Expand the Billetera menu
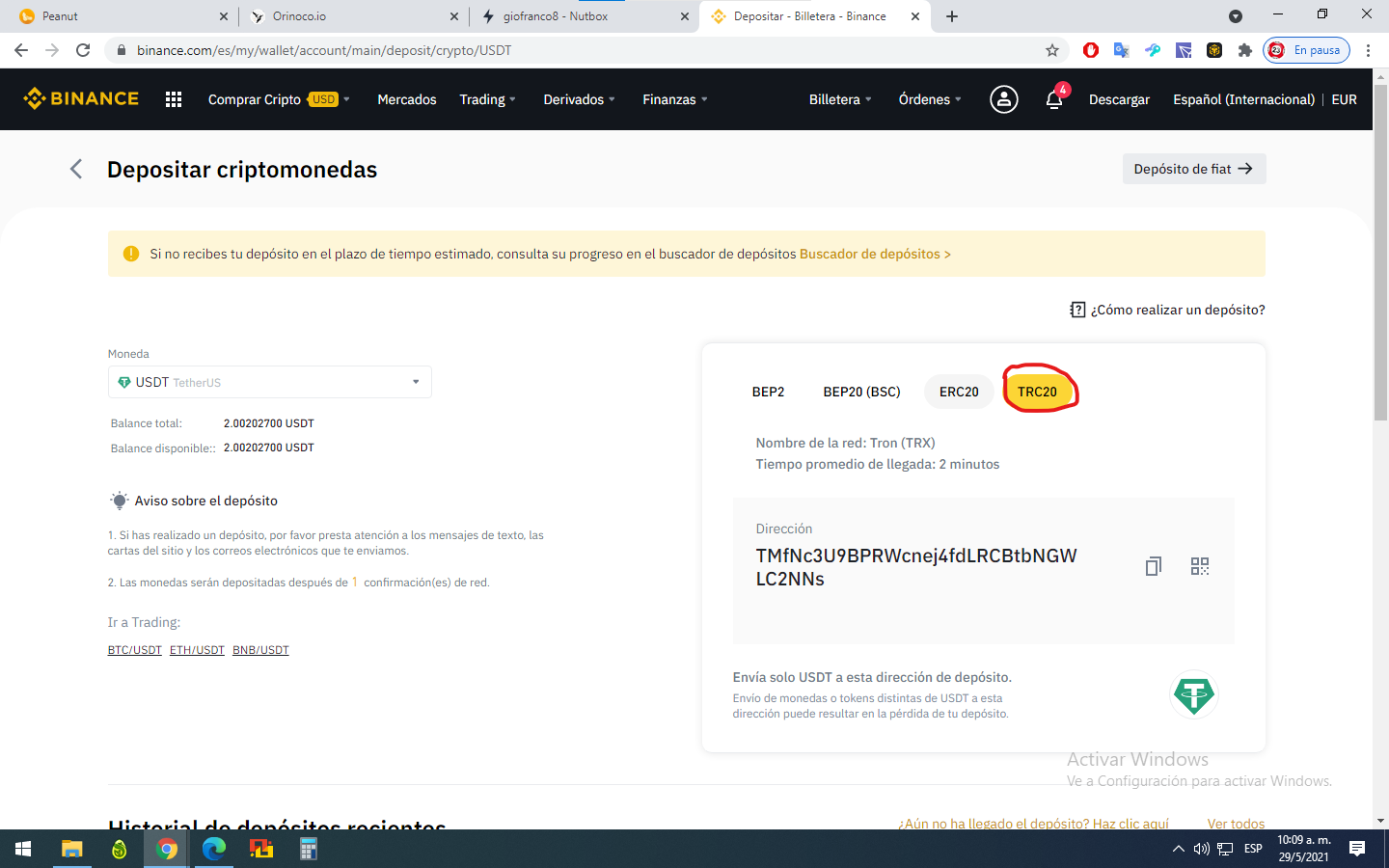1389x868 pixels. click(x=840, y=99)
